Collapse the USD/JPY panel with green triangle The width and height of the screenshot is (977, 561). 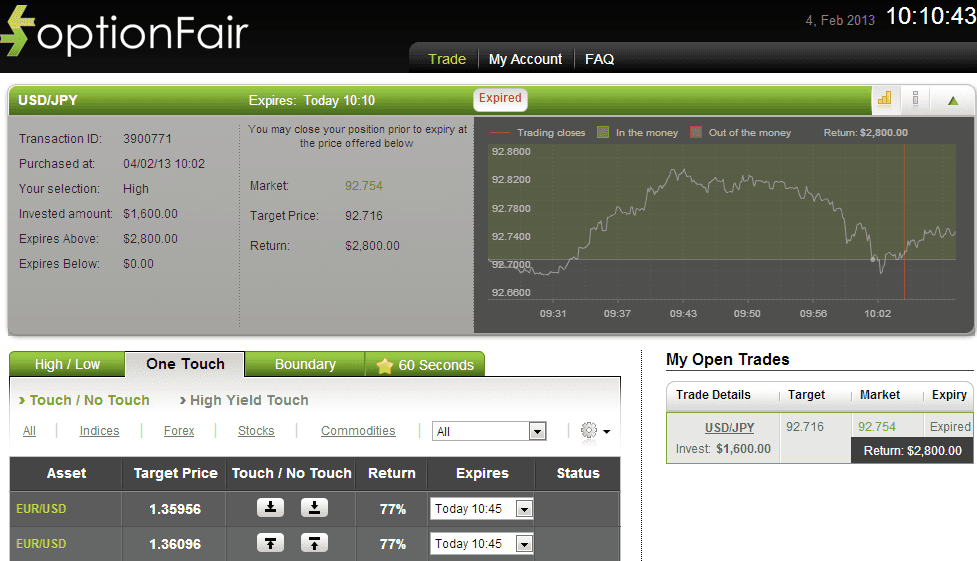pyautogui.click(x=952, y=99)
